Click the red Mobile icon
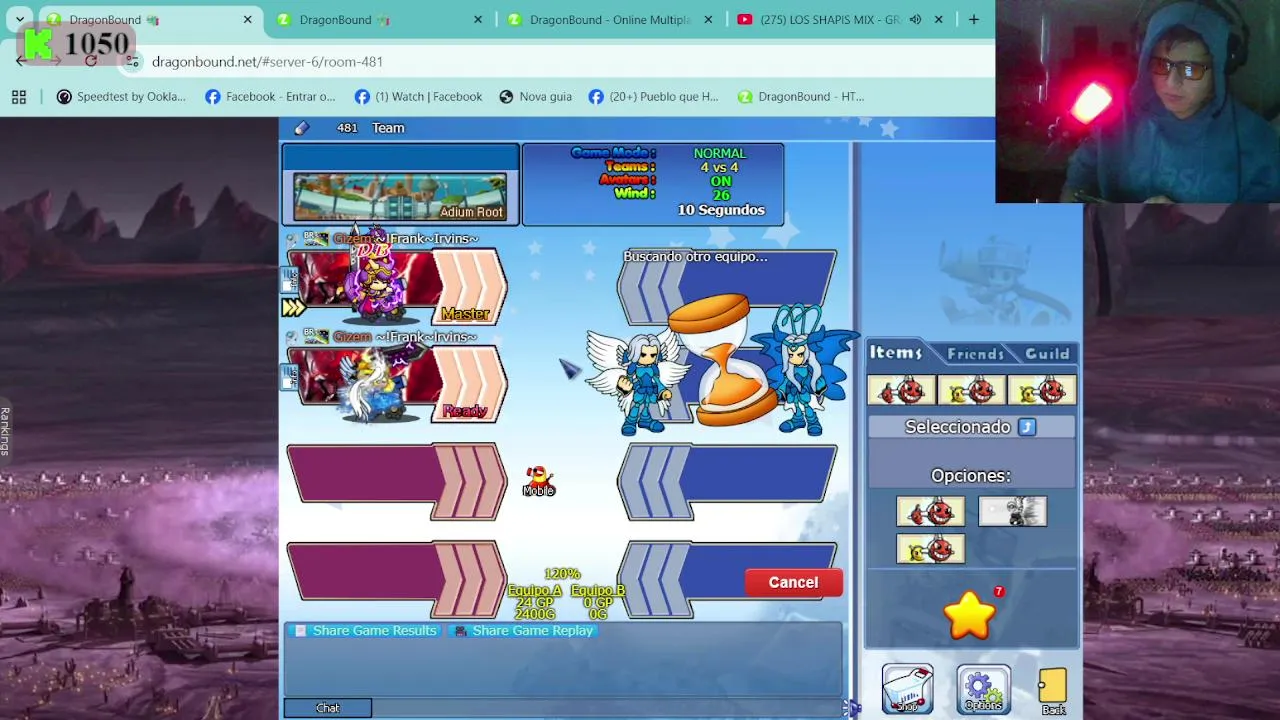This screenshot has width=1280, height=720. pyautogui.click(x=538, y=481)
